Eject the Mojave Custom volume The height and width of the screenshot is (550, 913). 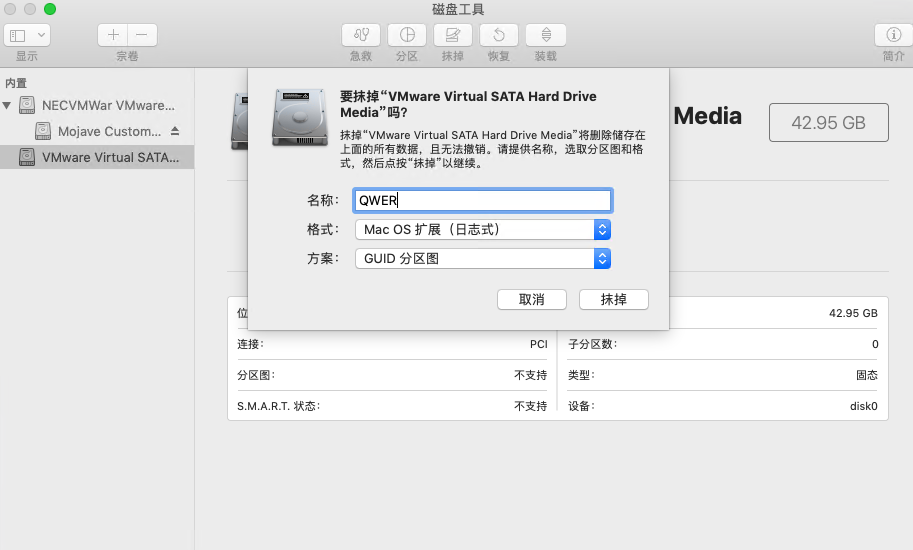point(175,131)
